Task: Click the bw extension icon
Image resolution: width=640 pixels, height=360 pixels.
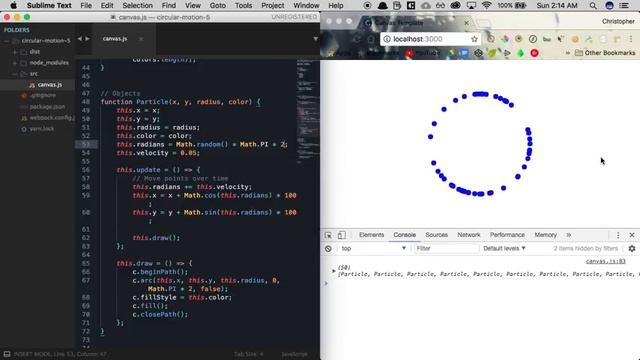Action: tap(547, 39)
